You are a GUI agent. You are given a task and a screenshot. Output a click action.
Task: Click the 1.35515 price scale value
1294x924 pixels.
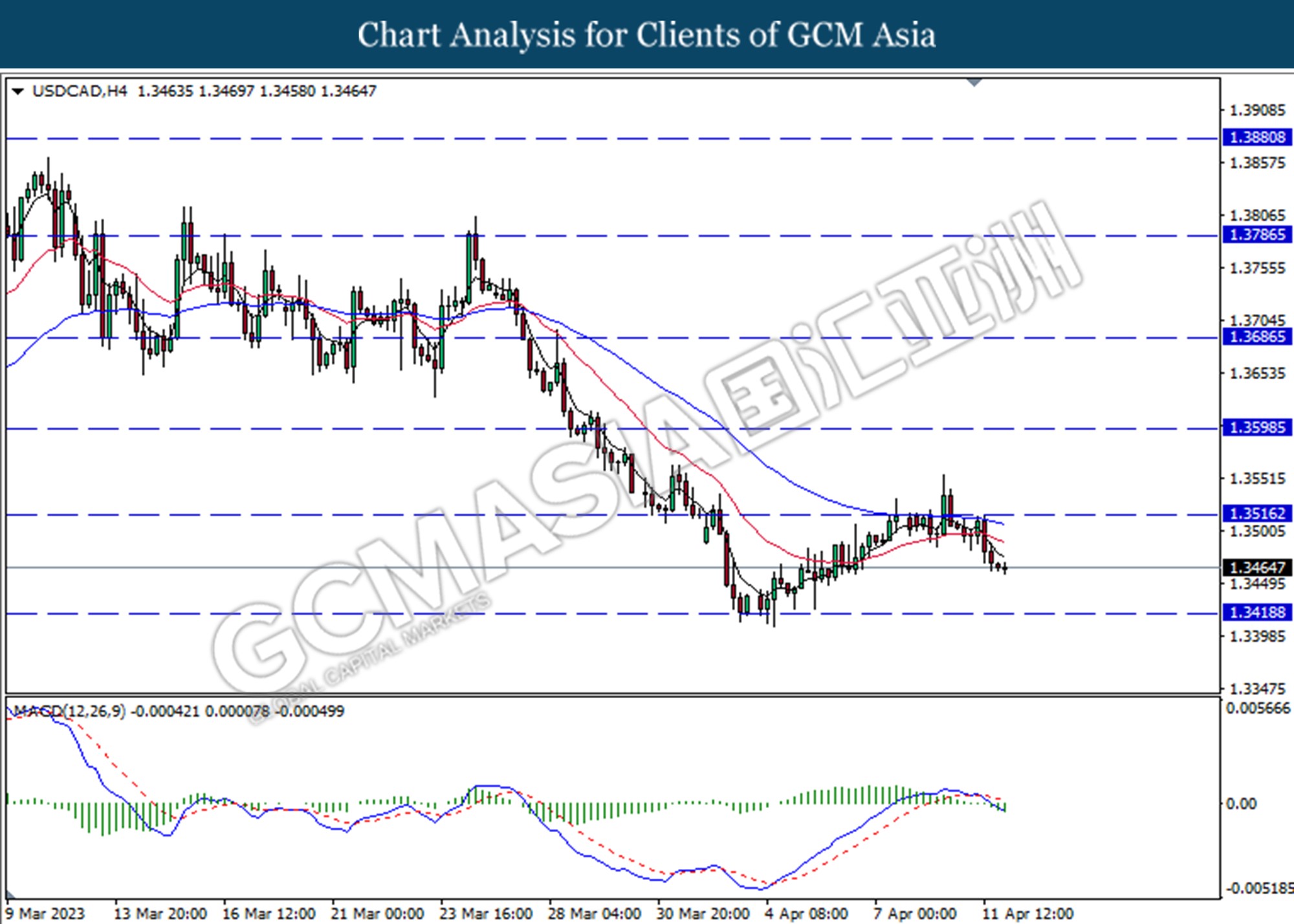1257,479
